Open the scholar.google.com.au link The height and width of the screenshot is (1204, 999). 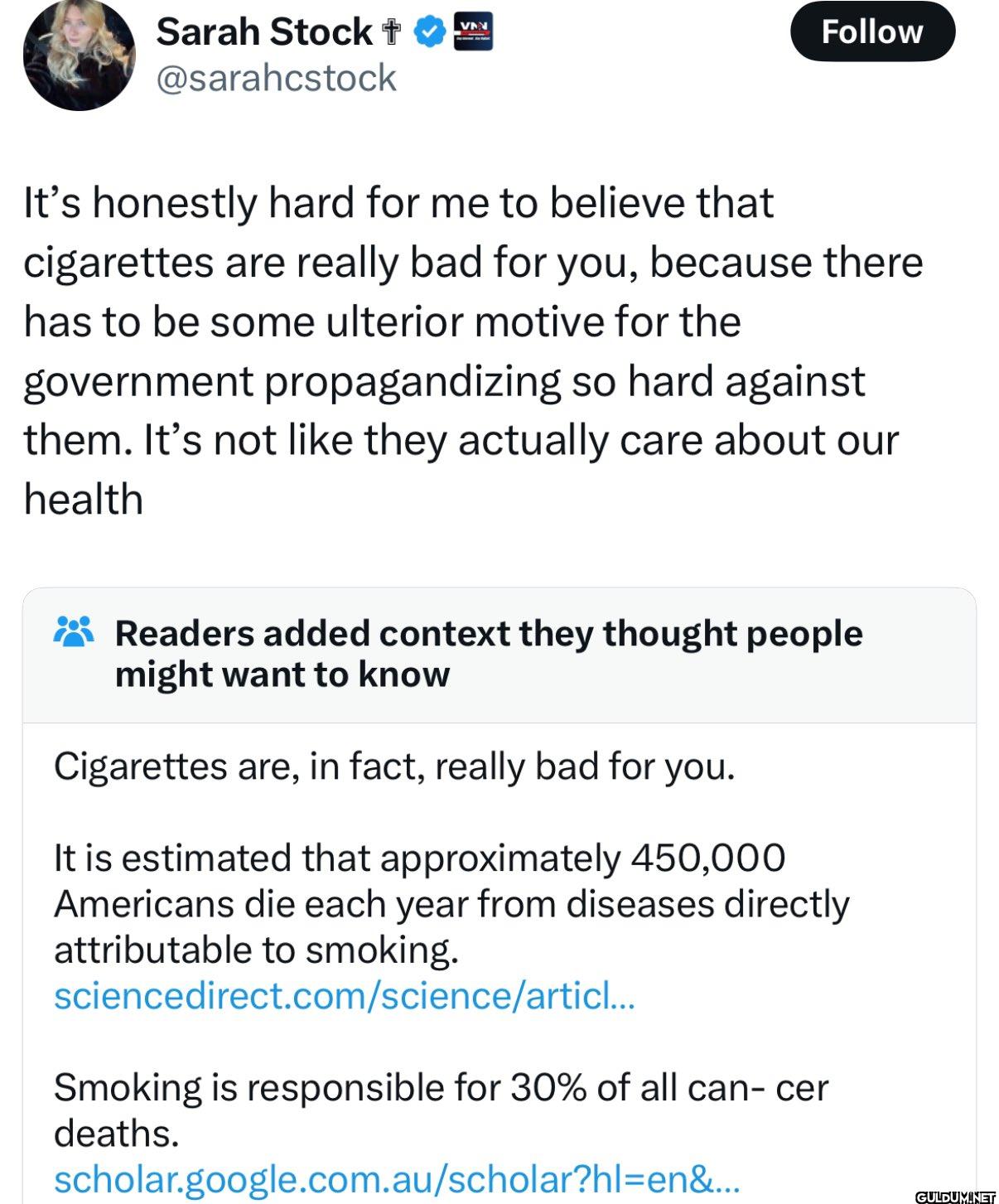coord(396,1179)
